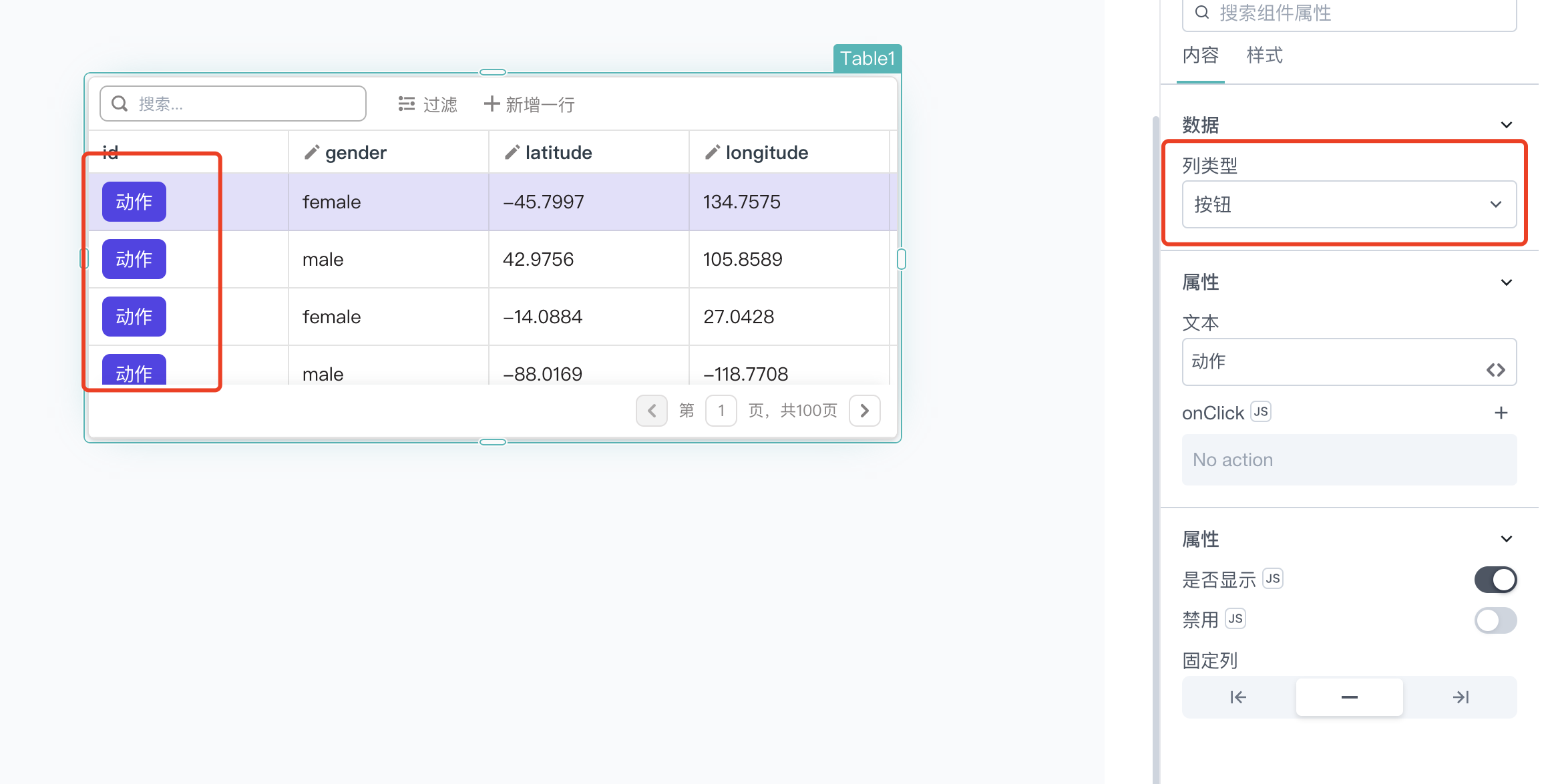
Task: Open the 过滤 filter icon button
Action: pyautogui.click(x=406, y=104)
